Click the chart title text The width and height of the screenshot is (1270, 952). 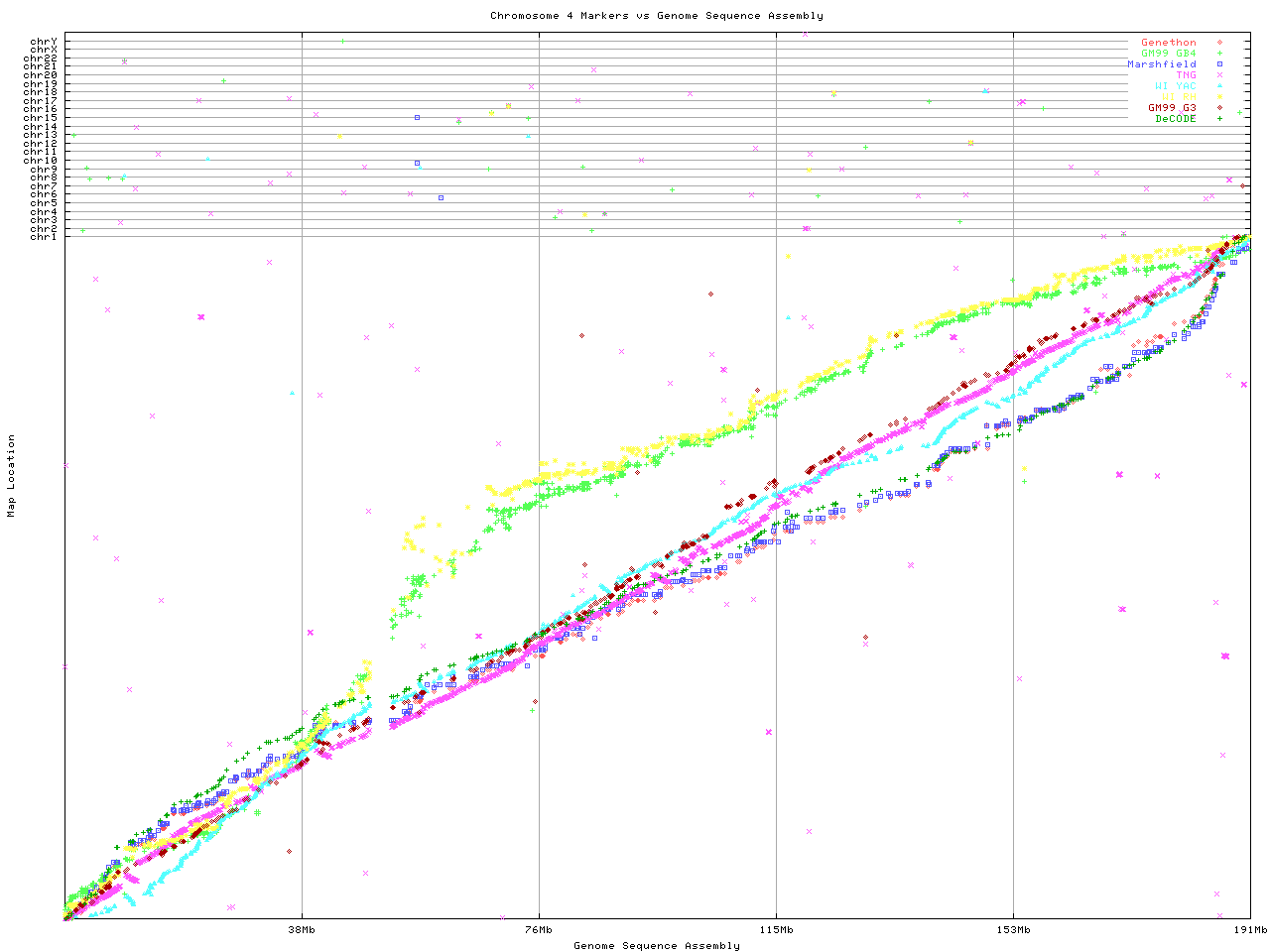point(656,16)
